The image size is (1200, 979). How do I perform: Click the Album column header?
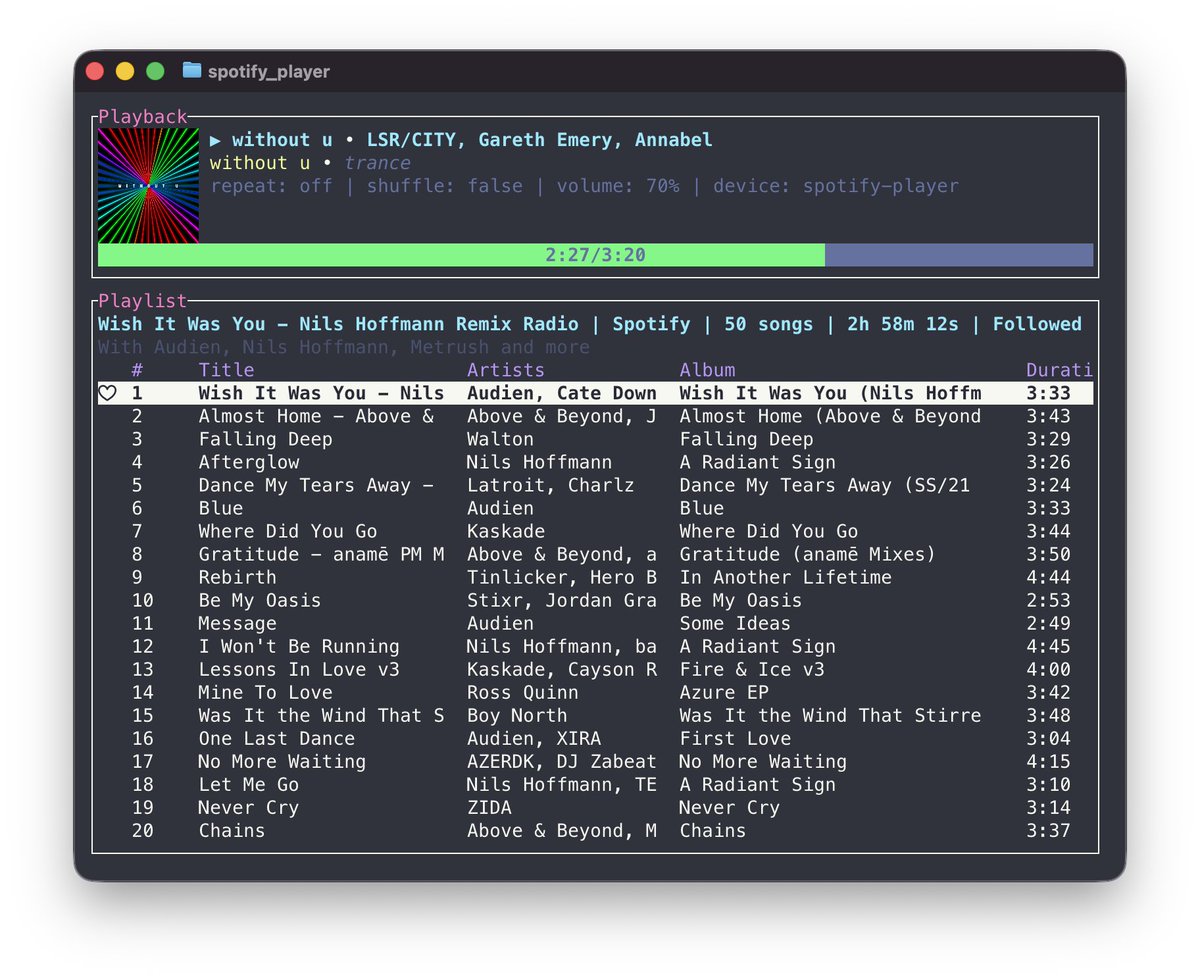707,371
